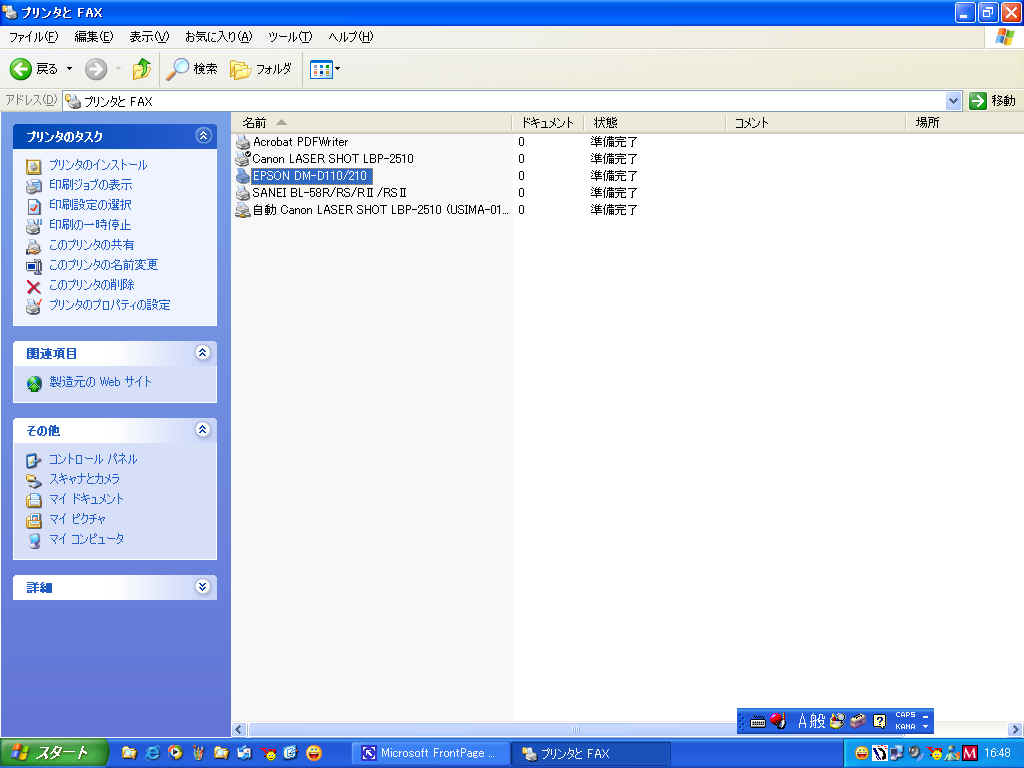Image resolution: width=1024 pixels, height=768 pixels.
Task: Click the 準備完了 status of Acrobat PDFWriter
Action: pyautogui.click(x=614, y=142)
